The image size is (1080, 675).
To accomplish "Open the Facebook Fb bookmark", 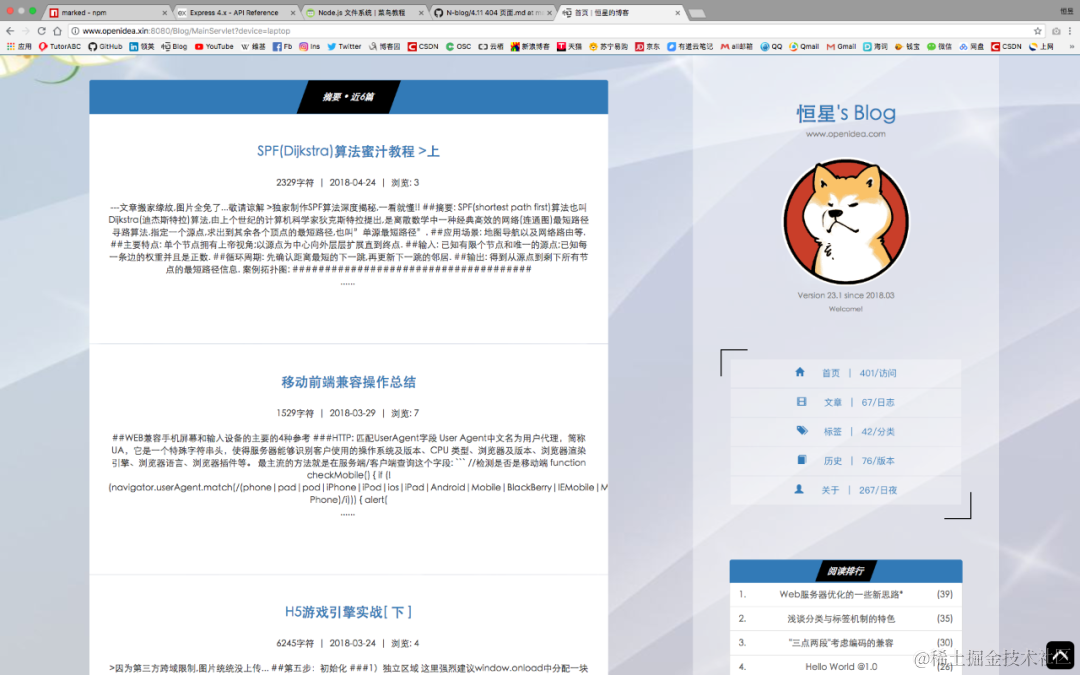I will [282, 47].
